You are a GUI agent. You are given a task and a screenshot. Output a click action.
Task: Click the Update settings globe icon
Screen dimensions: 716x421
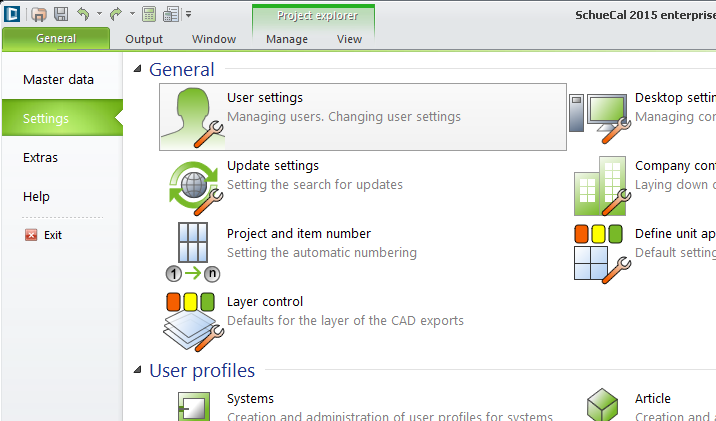pos(193,184)
